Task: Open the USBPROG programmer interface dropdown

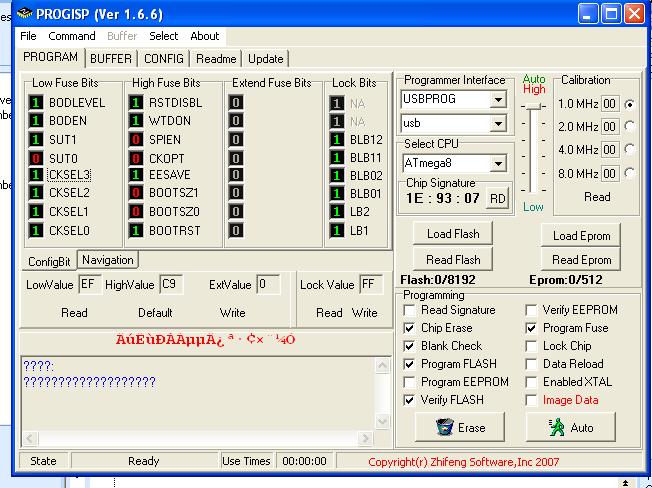Action: (x=497, y=100)
